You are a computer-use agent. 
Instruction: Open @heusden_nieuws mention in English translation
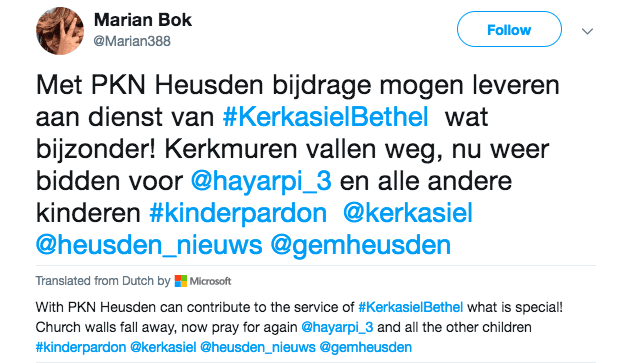pyautogui.click(x=258, y=347)
